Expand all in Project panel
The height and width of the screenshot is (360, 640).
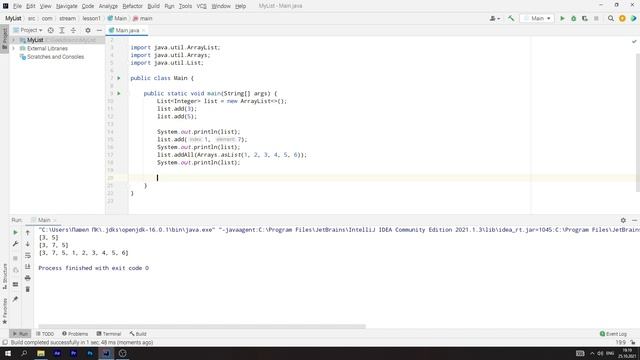tap(62, 30)
